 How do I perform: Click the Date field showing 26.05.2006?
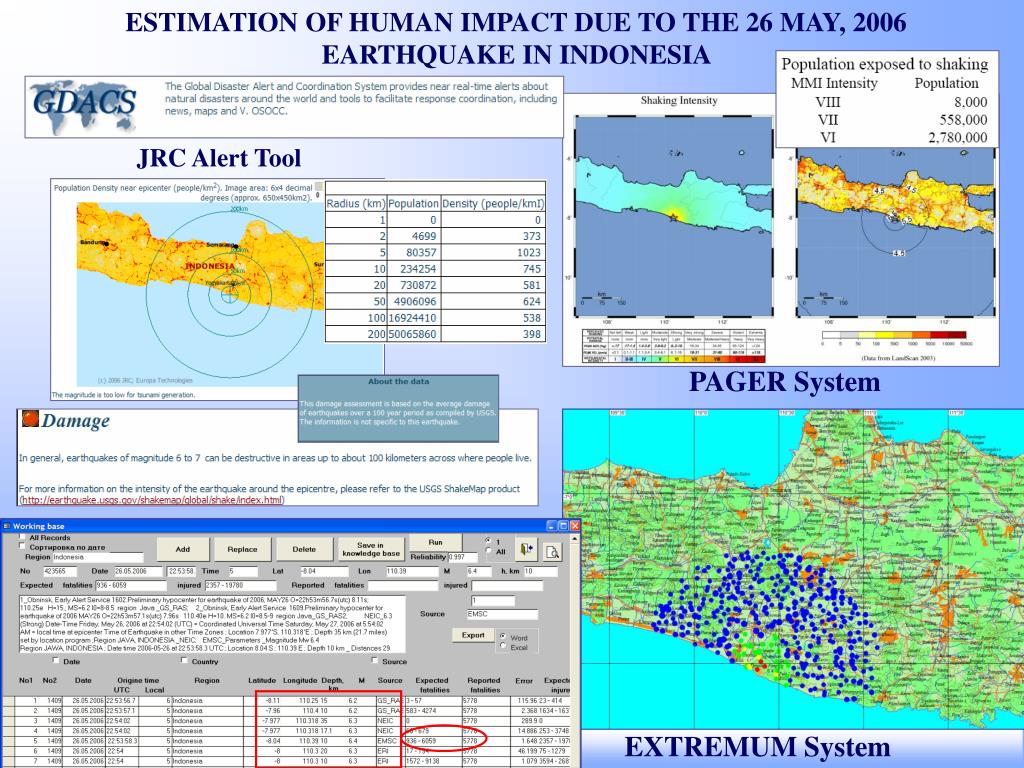[x=138, y=571]
